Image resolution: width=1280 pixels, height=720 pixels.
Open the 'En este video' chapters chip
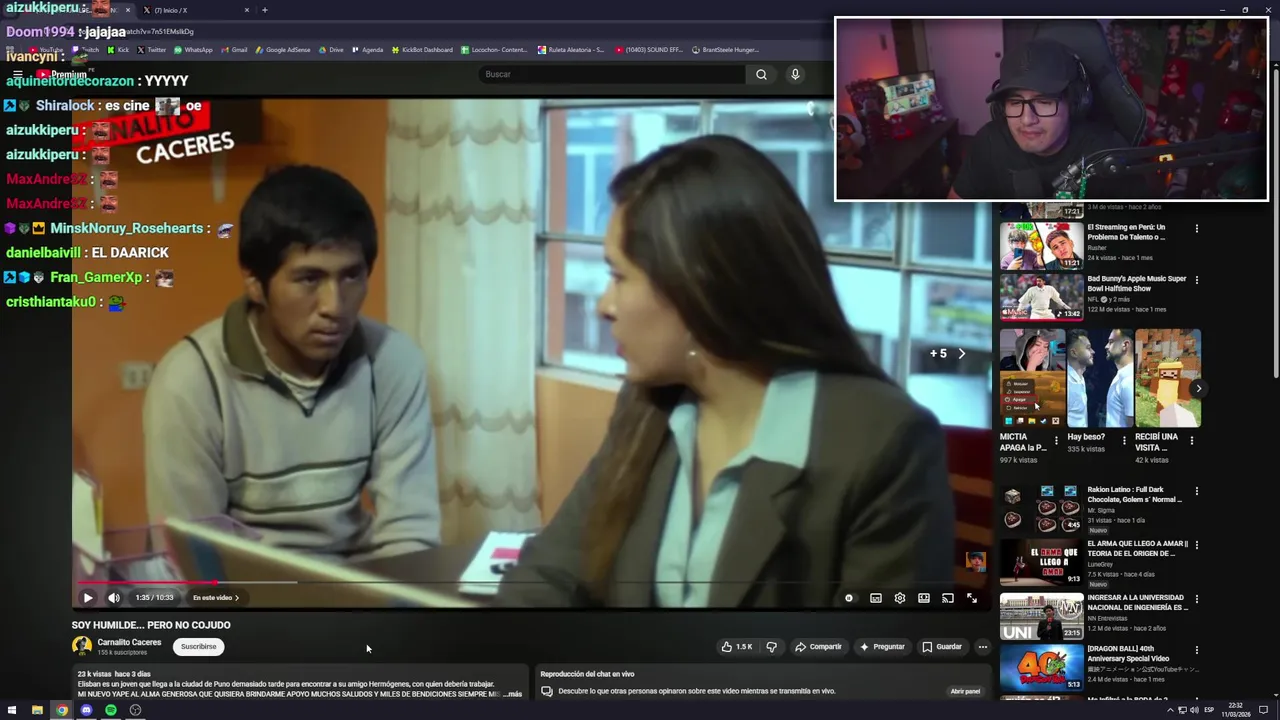pos(216,598)
